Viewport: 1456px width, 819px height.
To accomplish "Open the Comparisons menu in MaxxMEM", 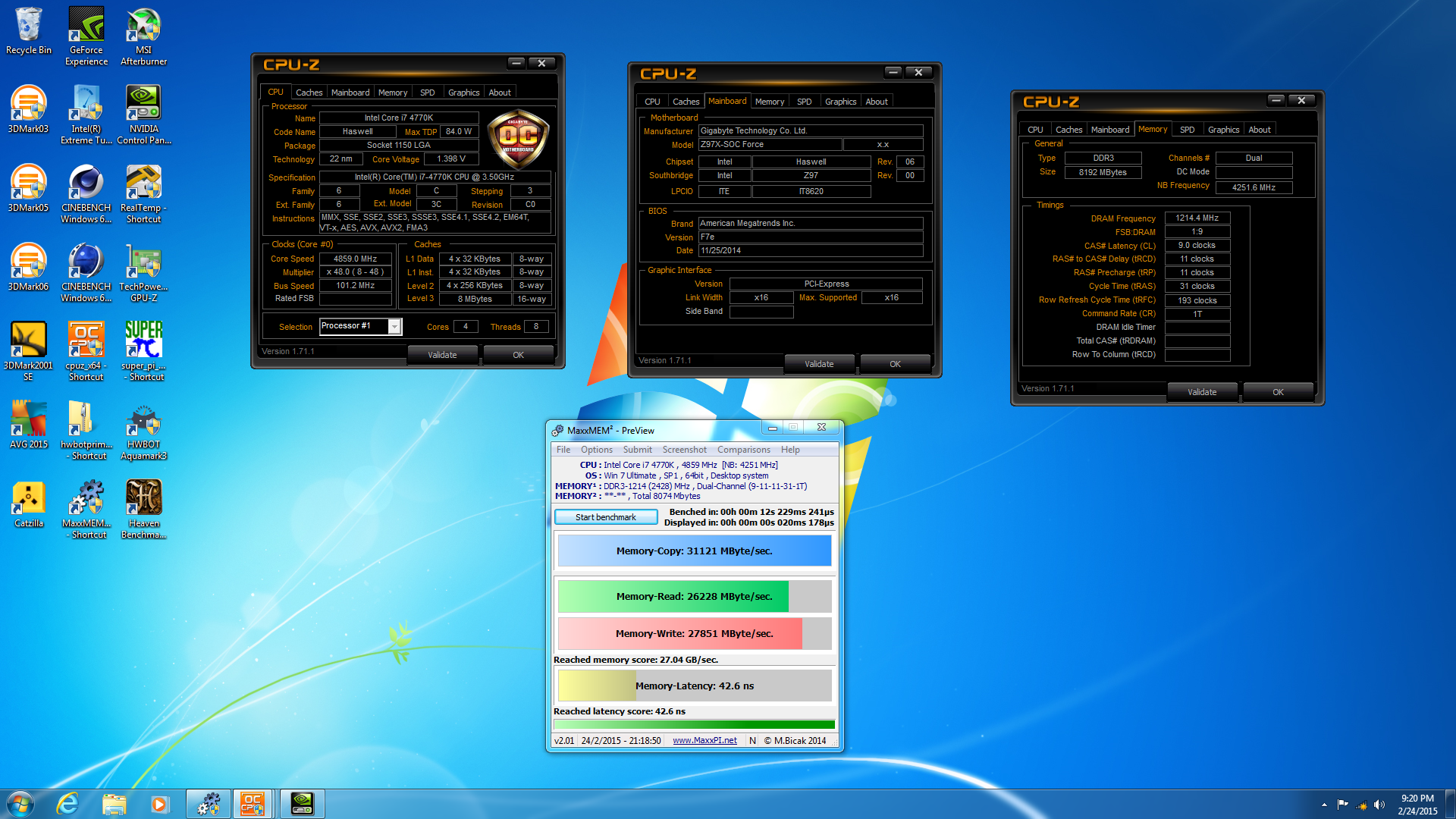I will pyautogui.click(x=743, y=450).
